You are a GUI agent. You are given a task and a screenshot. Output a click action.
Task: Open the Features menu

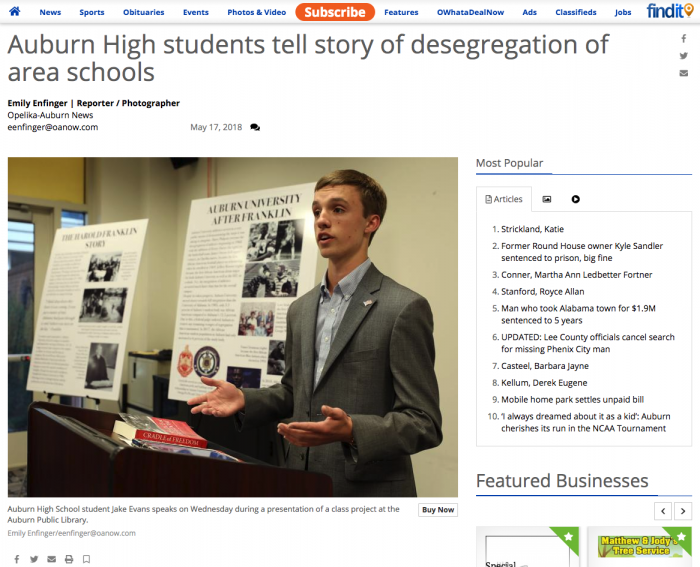401,12
